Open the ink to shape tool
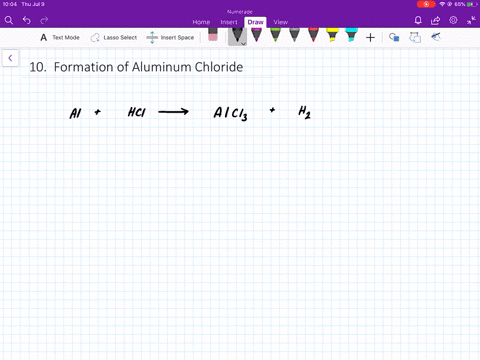The height and width of the screenshot is (360, 480). 415,37
